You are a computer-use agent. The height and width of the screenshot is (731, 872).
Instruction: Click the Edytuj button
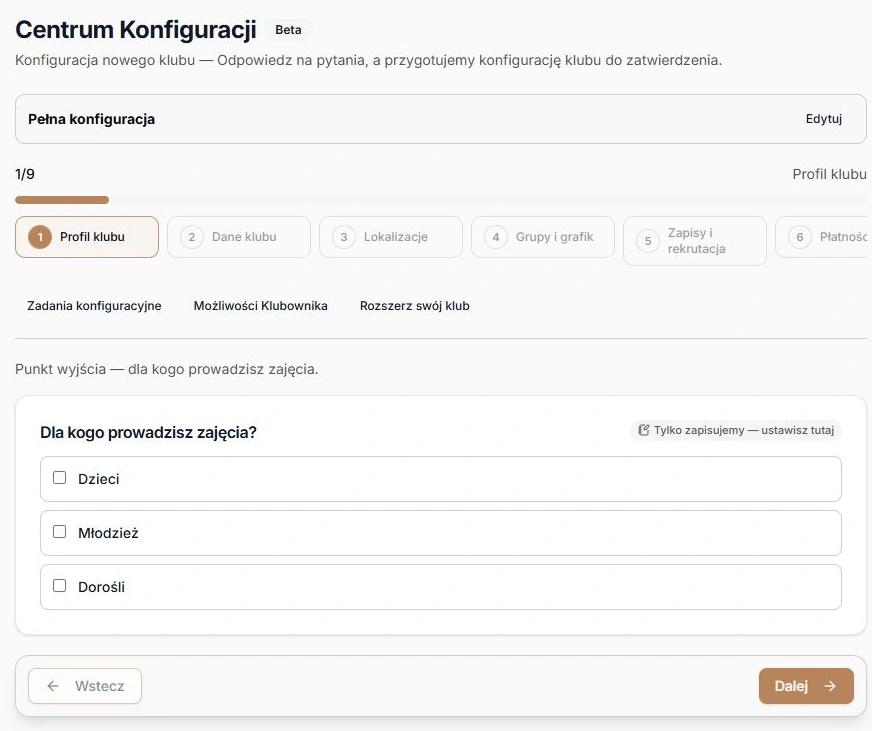click(824, 119)
